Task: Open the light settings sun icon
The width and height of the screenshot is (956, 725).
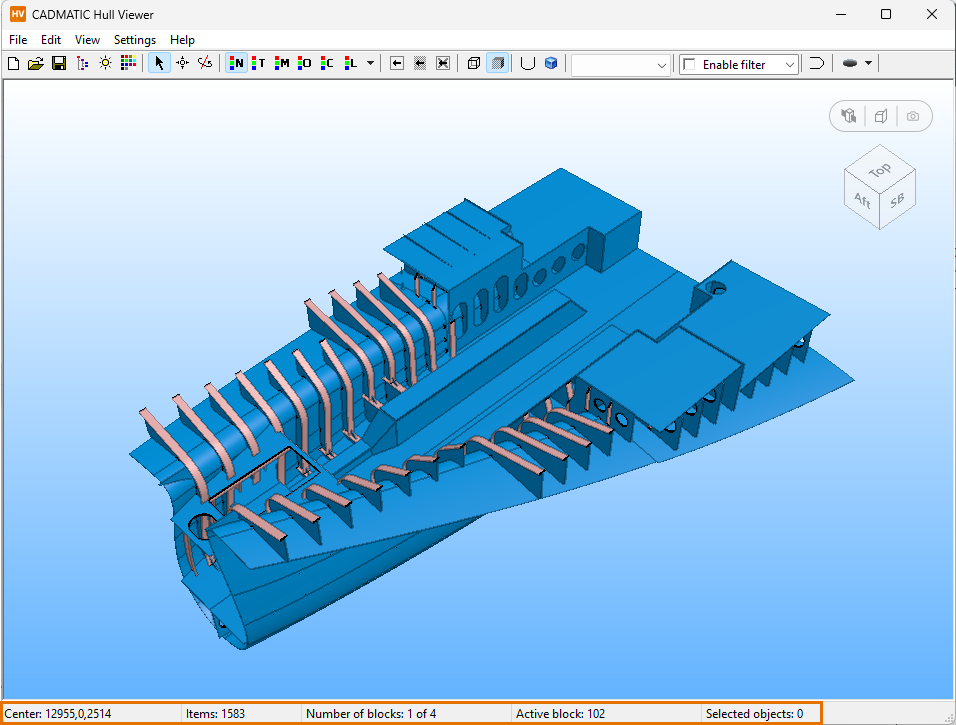Action: pos(105,63)
